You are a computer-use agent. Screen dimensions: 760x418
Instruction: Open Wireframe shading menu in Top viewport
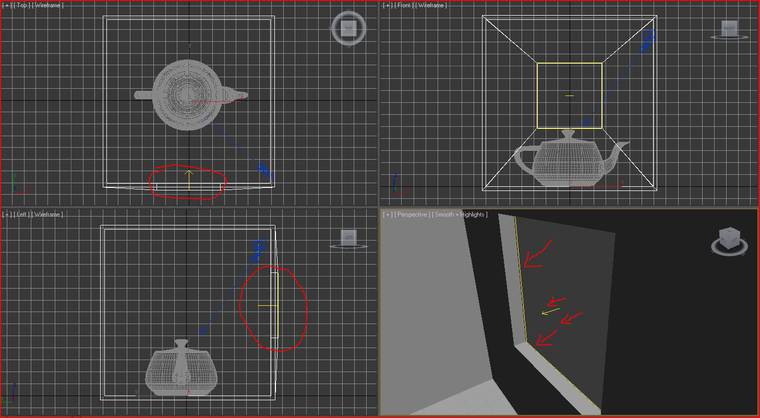(x=48, y=5)
